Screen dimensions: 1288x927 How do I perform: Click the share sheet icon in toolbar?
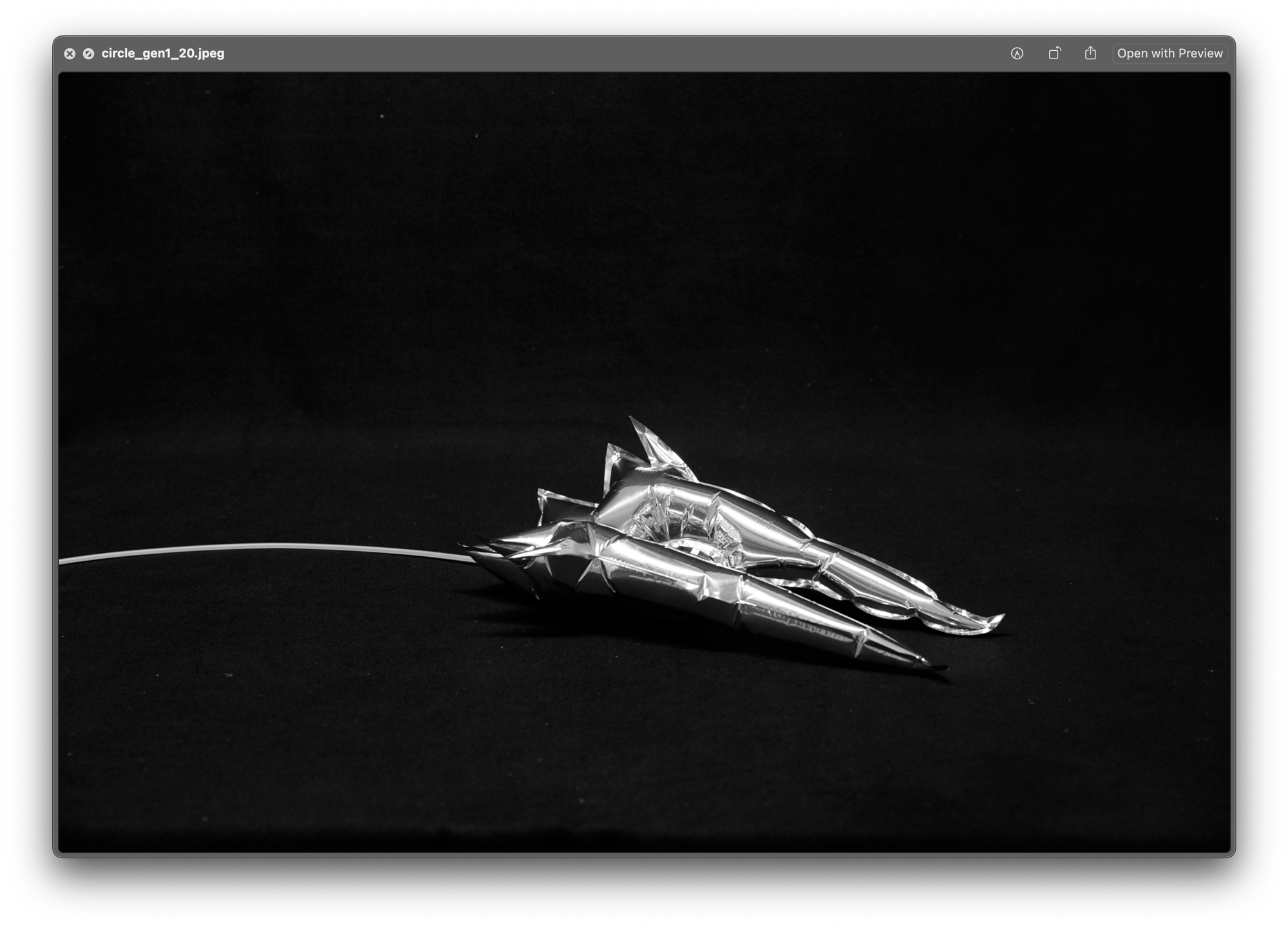tap(1091, 53)
